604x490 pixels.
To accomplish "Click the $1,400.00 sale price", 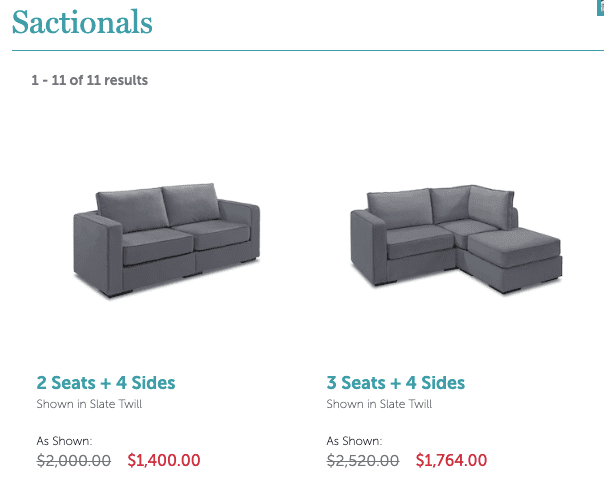I will (x=164, y=460).
